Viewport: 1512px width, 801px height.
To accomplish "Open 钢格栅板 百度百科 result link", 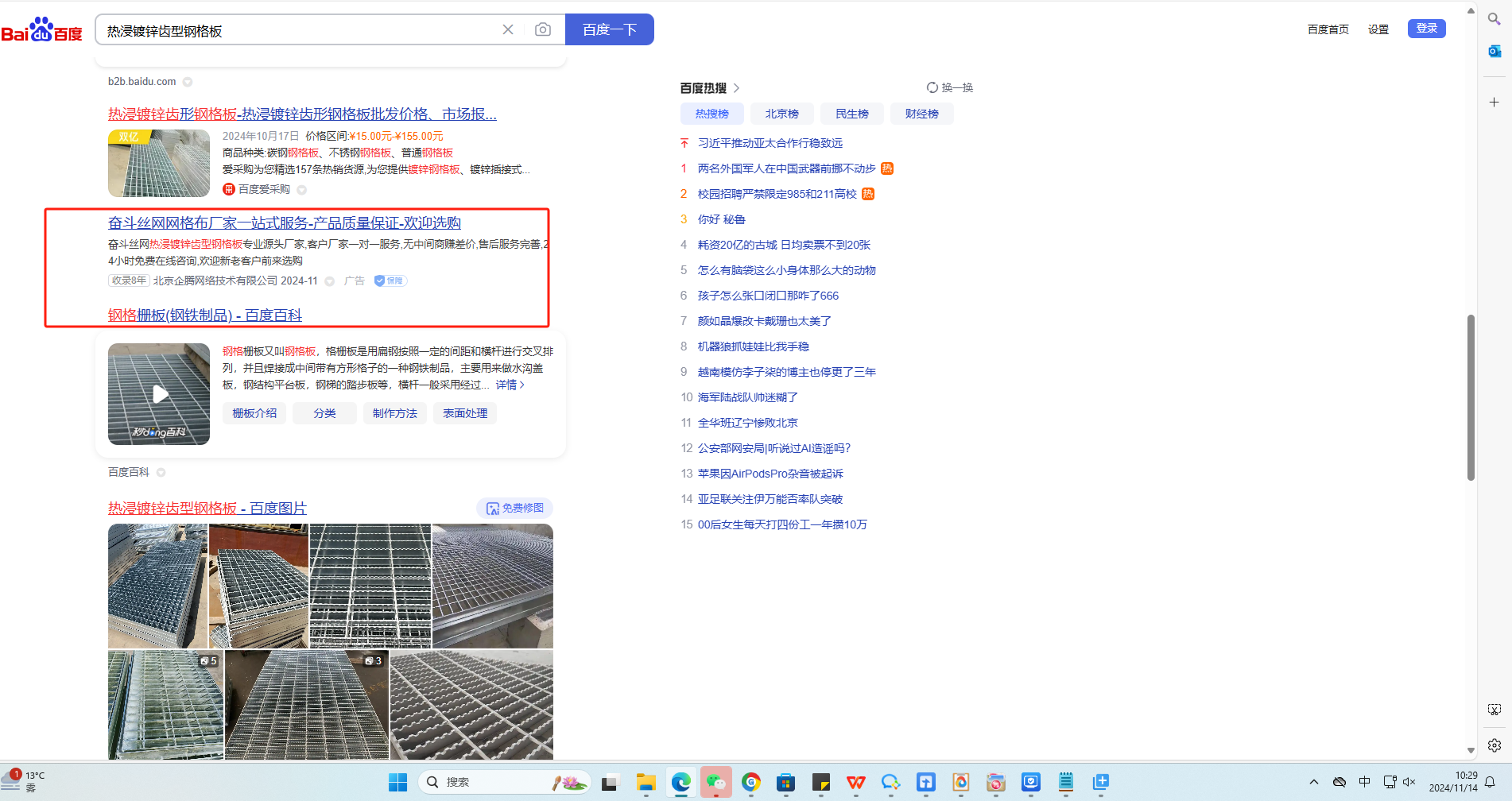I will 205,315.
